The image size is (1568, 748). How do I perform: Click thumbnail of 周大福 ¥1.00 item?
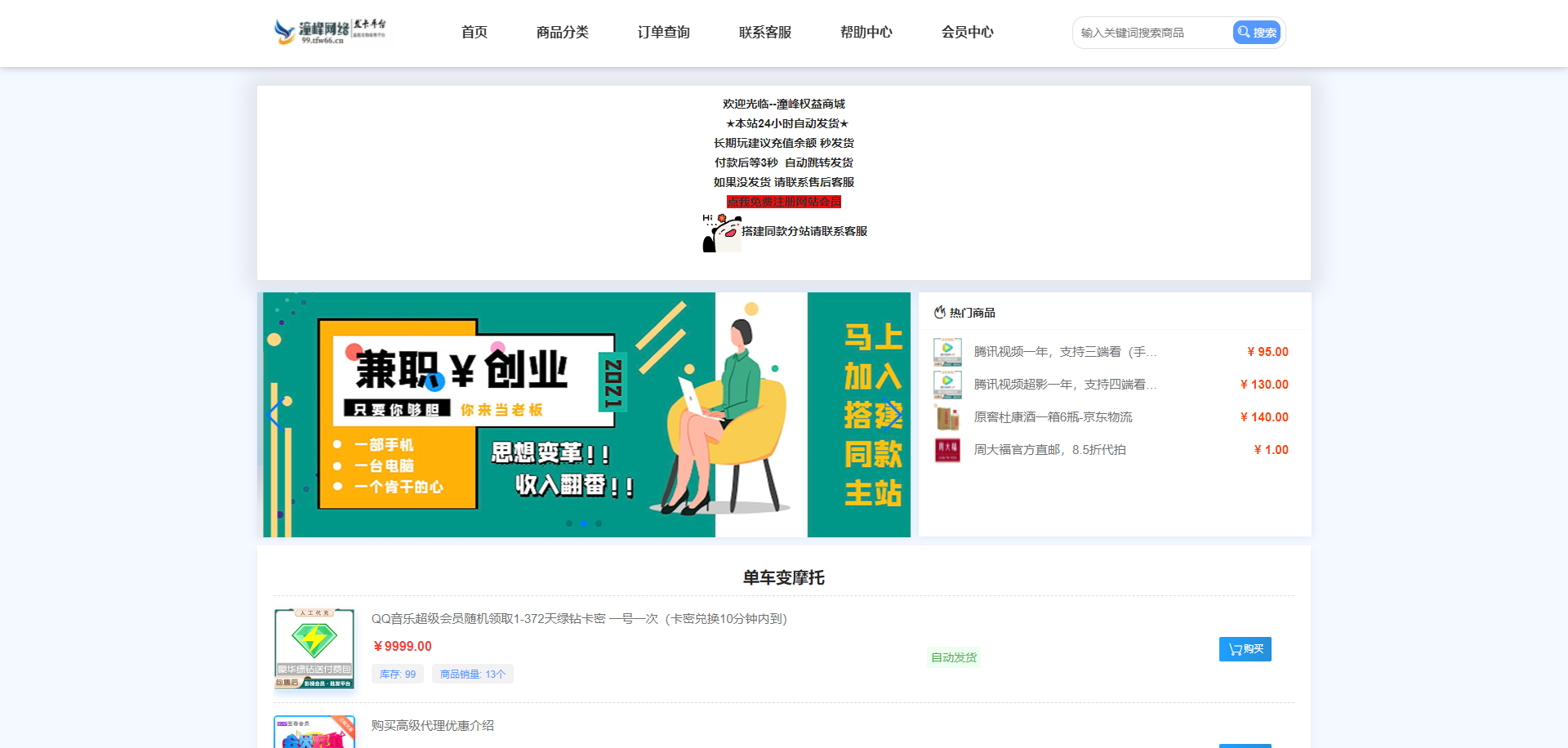click(x=947, y=450)
